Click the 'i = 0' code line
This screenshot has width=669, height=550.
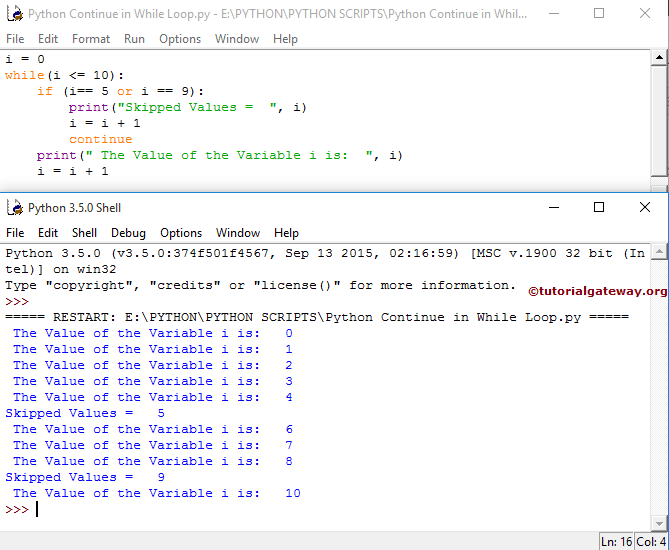[x=25, y=59]
